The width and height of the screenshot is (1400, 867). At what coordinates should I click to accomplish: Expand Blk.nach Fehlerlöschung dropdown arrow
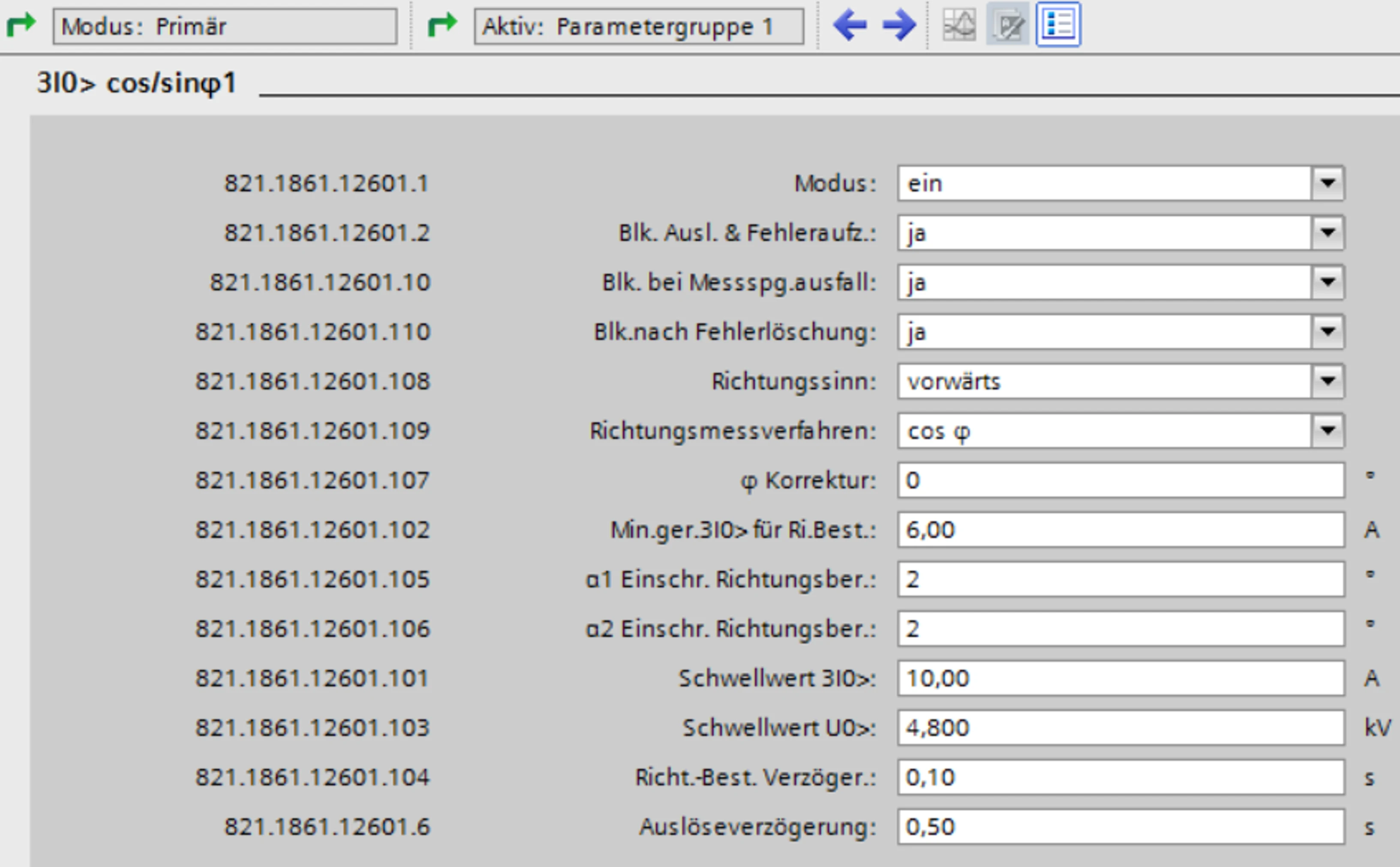point(1327,331)
